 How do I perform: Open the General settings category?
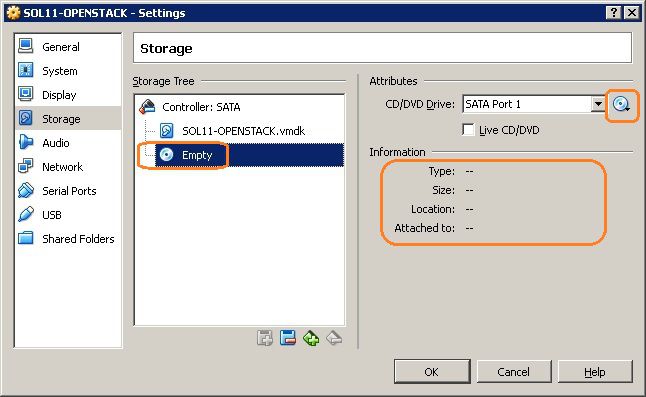(68, 47)
